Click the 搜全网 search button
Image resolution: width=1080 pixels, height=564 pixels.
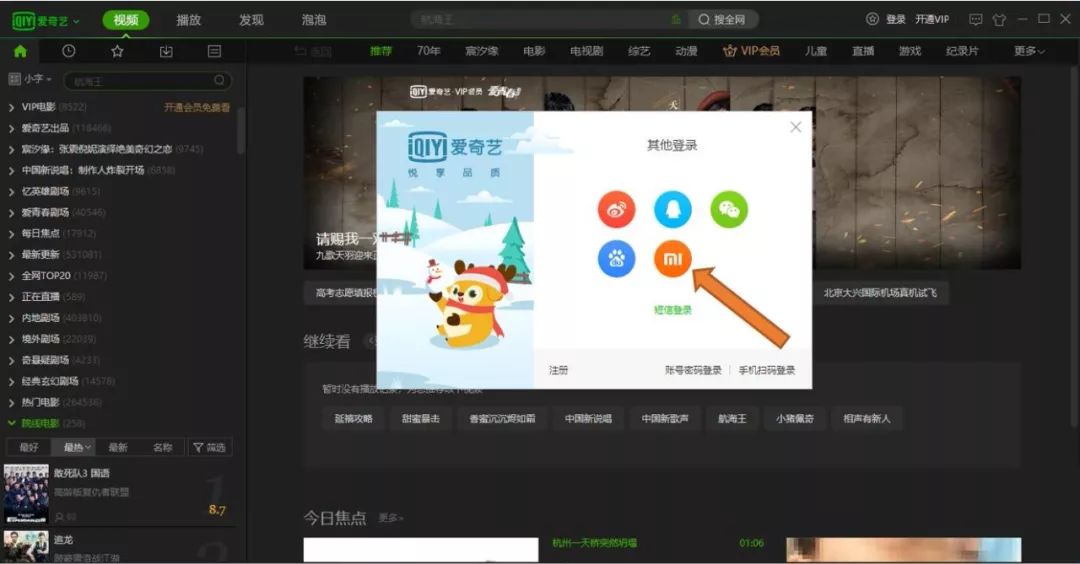[722, 19]
